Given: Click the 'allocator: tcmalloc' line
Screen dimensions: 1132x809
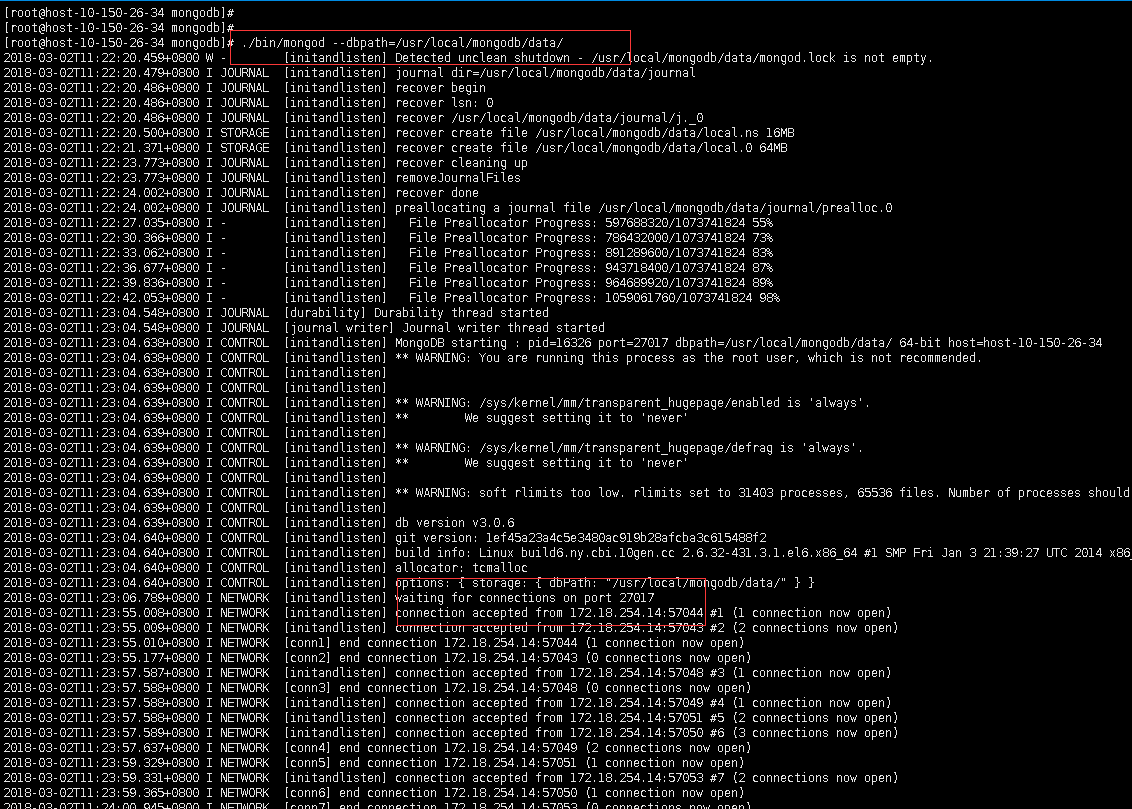Looking at the screenshot, I should point(265,568).
